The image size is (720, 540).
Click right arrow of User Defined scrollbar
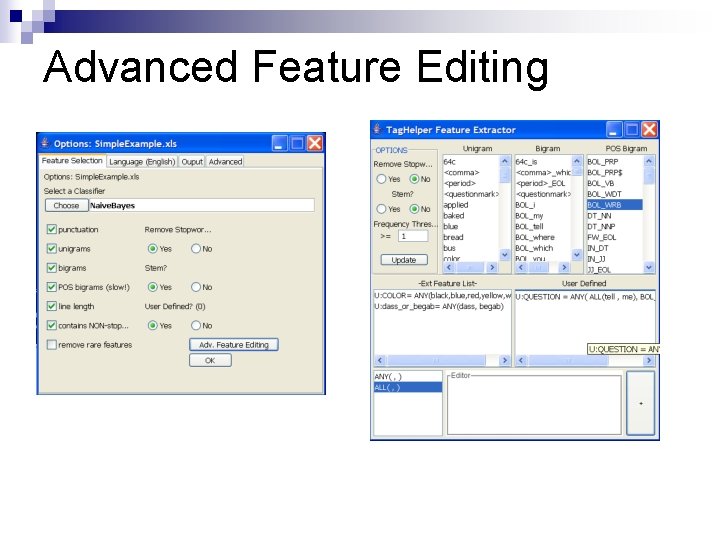[649, 360]
